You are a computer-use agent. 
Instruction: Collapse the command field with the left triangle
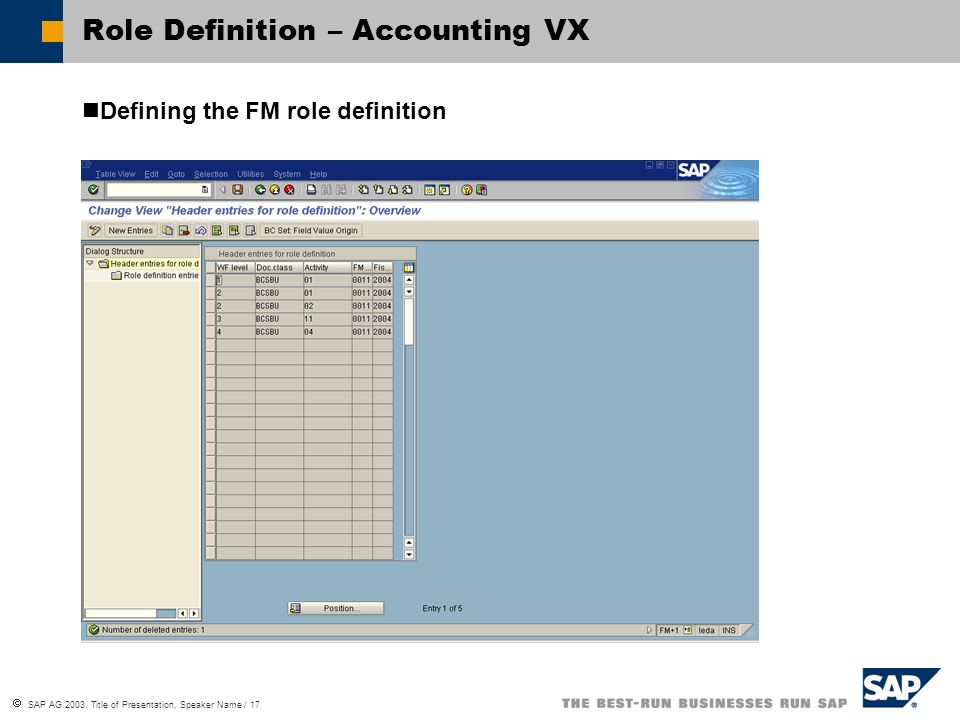[223, 190]
